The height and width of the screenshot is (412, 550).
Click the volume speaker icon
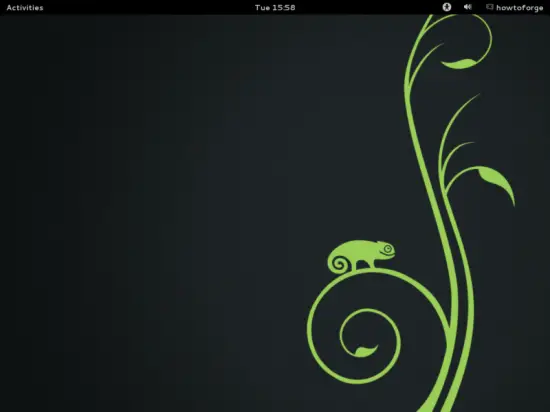(x=468, y=7)
